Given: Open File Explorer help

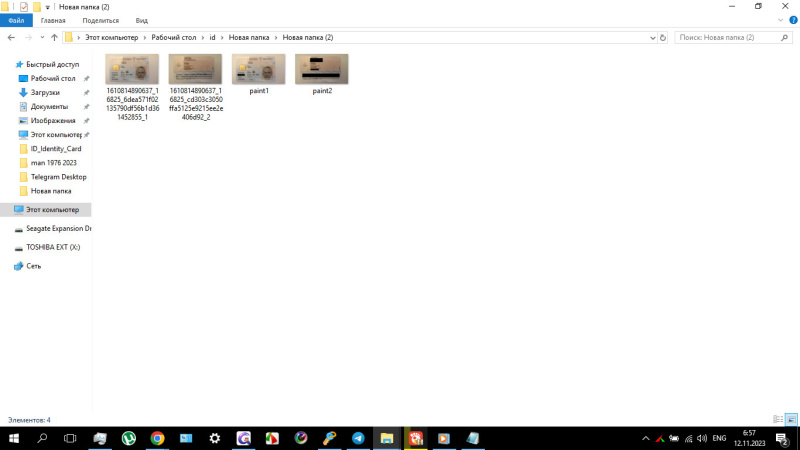Looking at the screenshot, I should (792, 20).
